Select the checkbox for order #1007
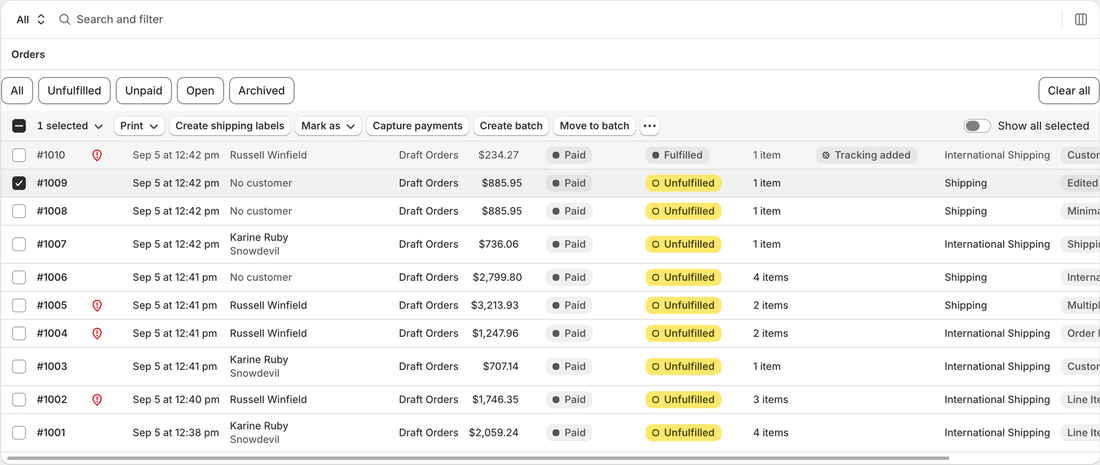 (19, 244)
